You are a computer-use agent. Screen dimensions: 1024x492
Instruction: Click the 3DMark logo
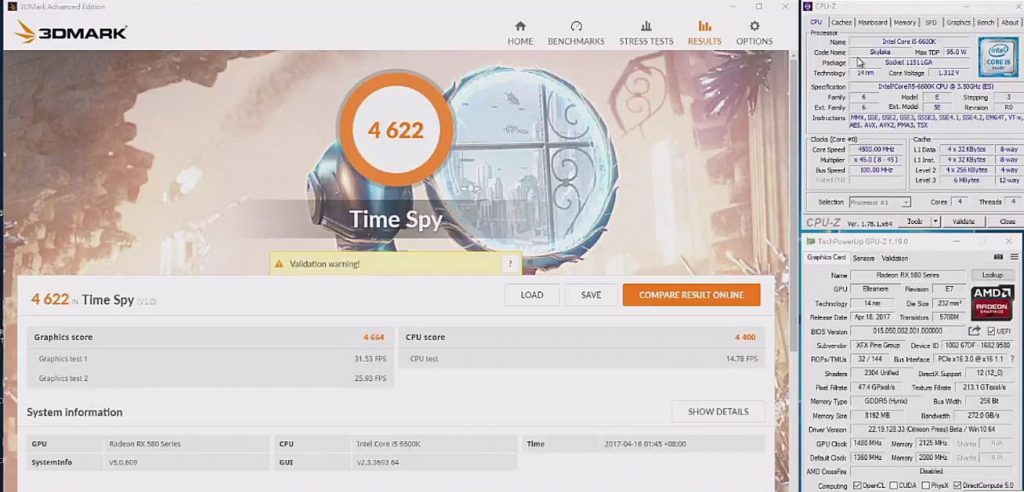coord(71,32)
